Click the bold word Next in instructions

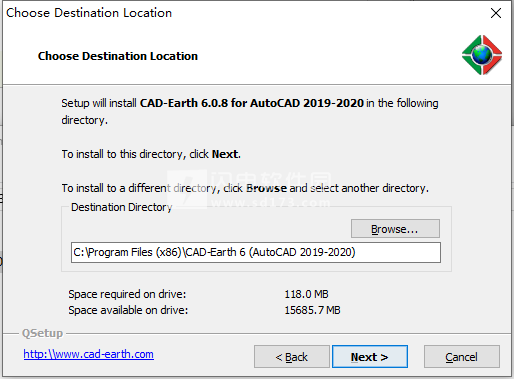pos(225,154)
